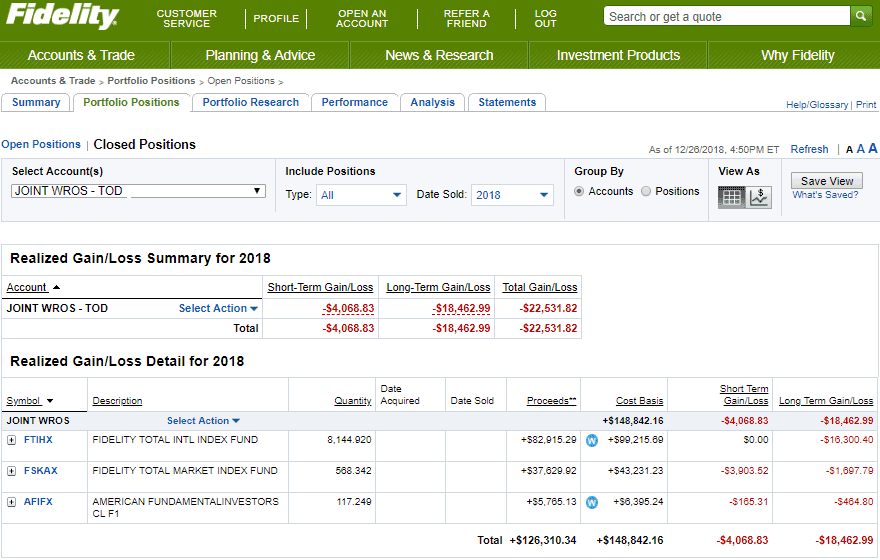The width and height of the screenshot is (880, 560).
Task: Open the Statements tab
Action: click(x=507, y=102)
